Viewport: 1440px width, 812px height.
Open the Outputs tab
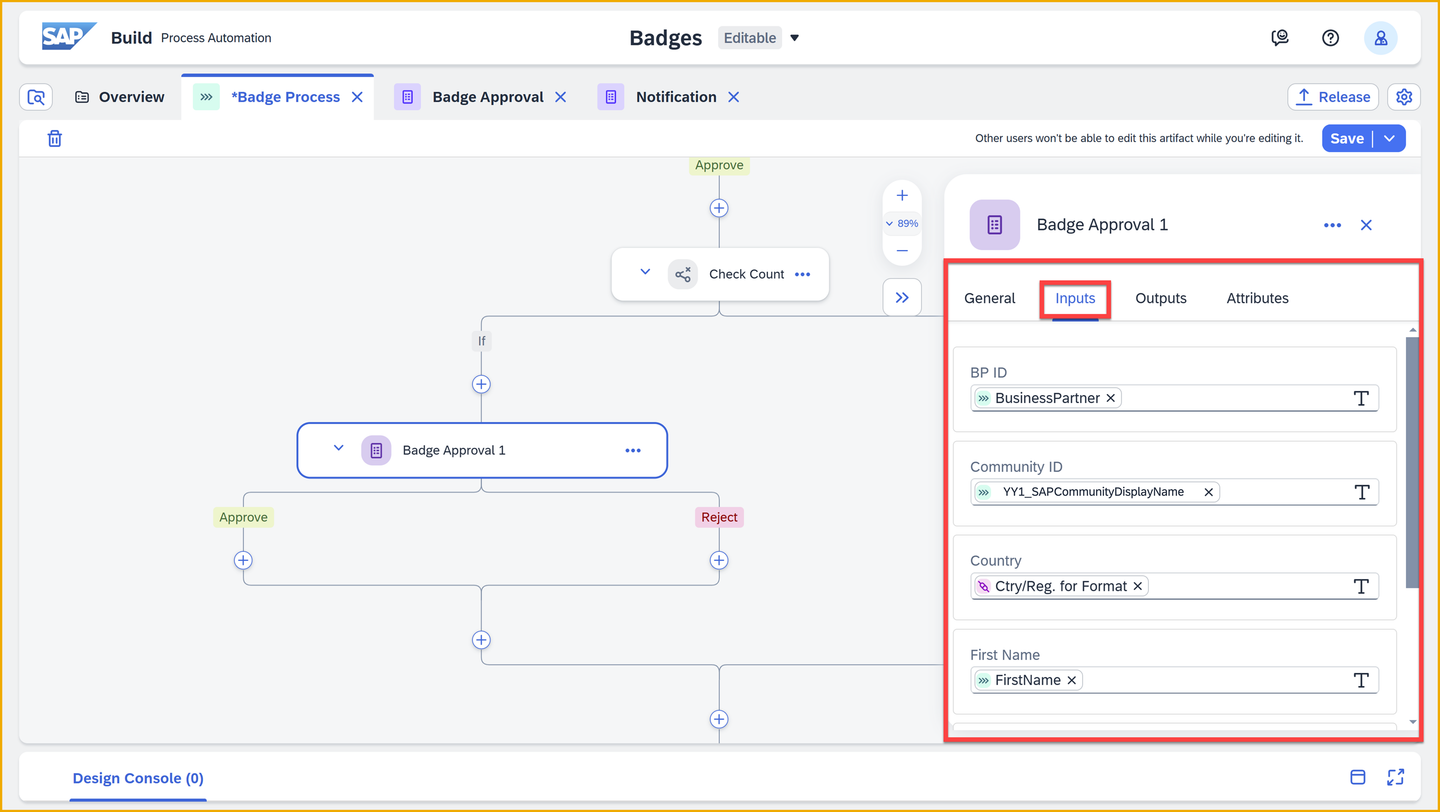click(x=1161, y=298)
